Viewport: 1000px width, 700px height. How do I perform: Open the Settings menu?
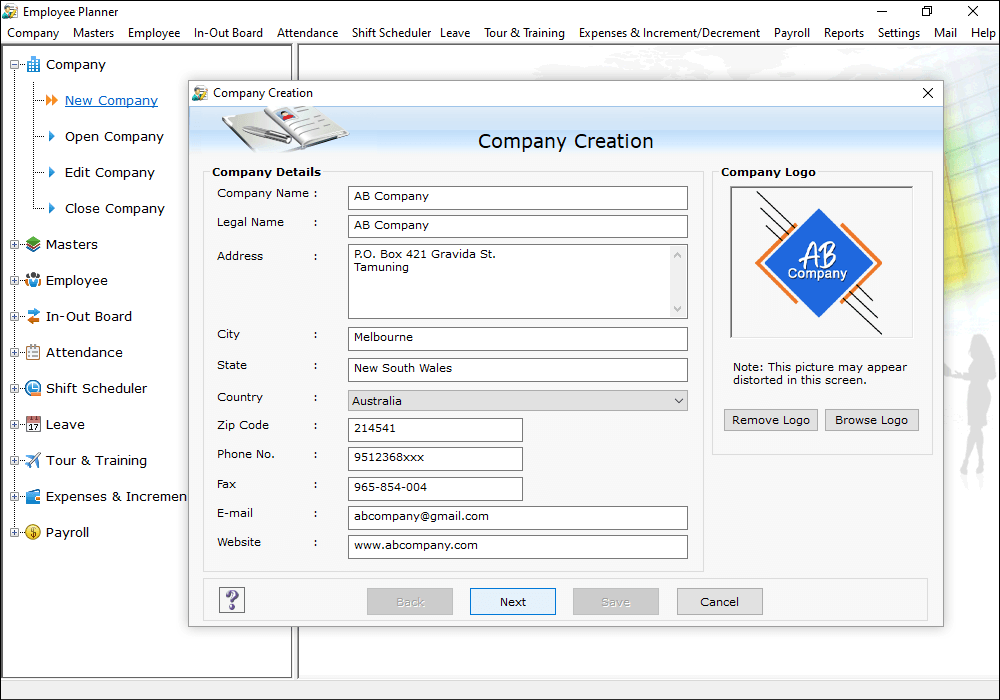point(898,33)
